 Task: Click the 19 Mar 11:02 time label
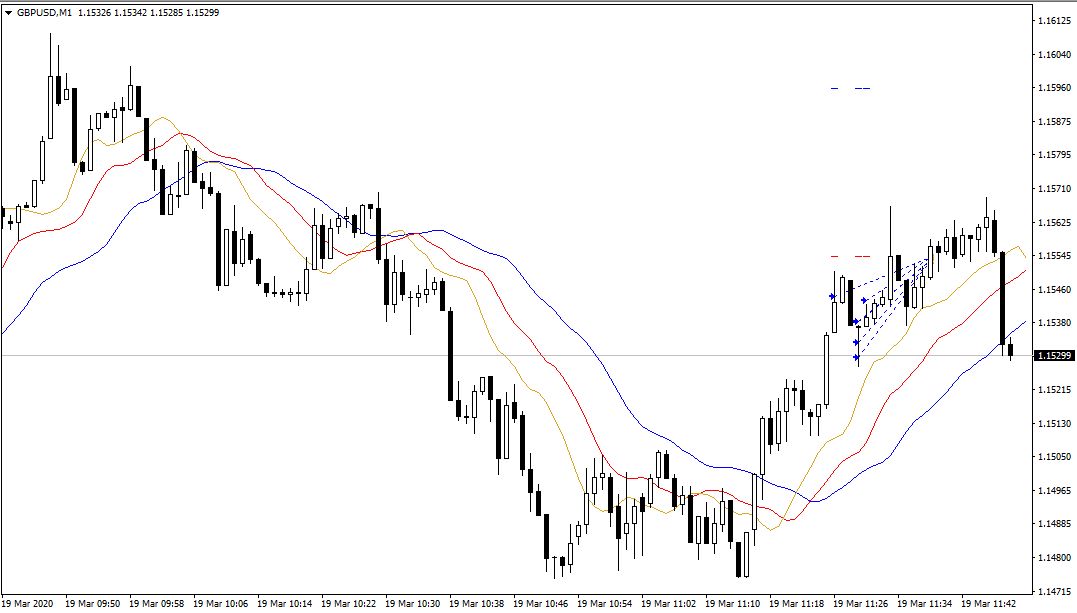click(x=669, y=603)
